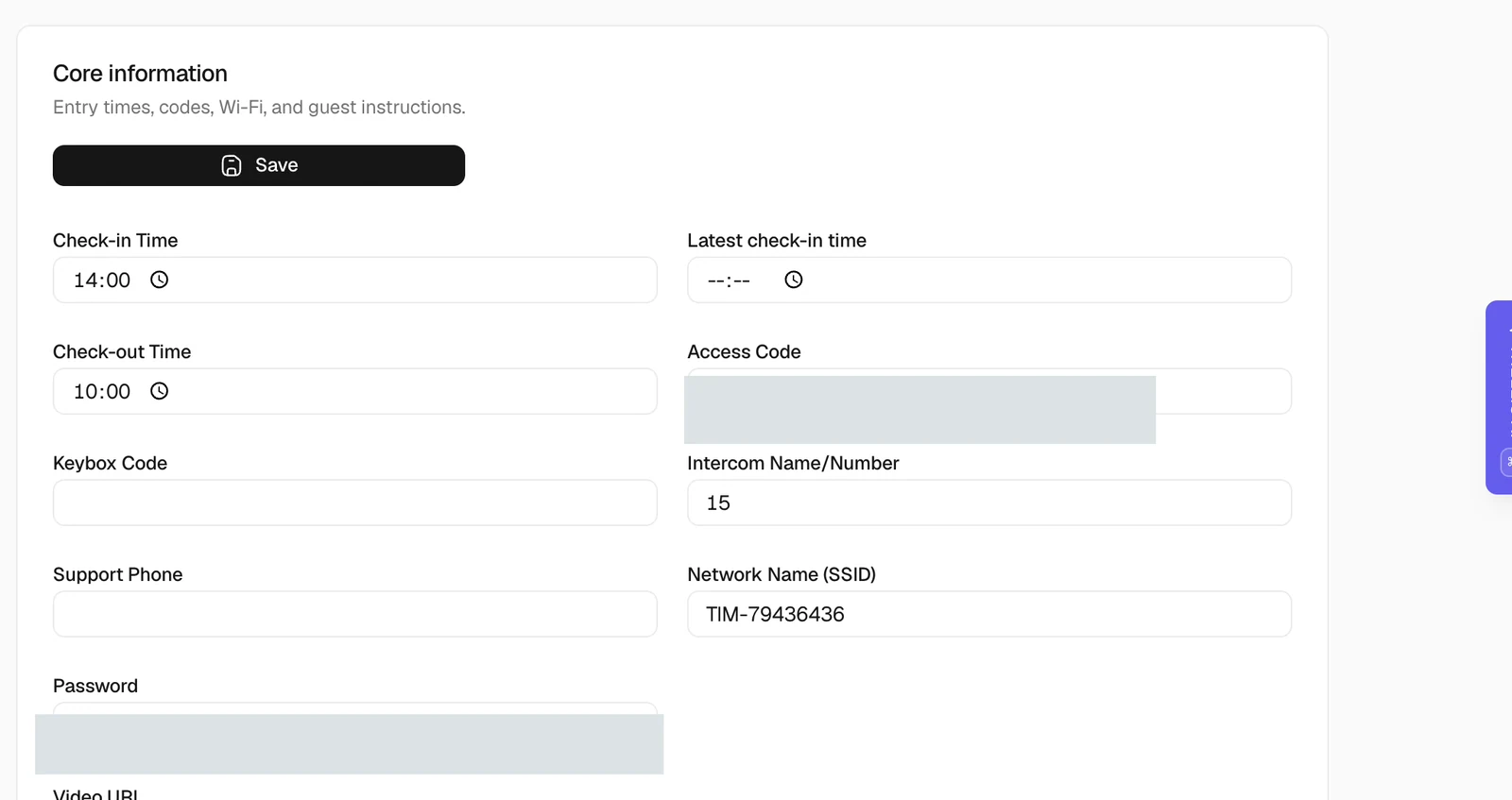
Task: Click the Latest check-in time label
Action: (x=777, y=240)
